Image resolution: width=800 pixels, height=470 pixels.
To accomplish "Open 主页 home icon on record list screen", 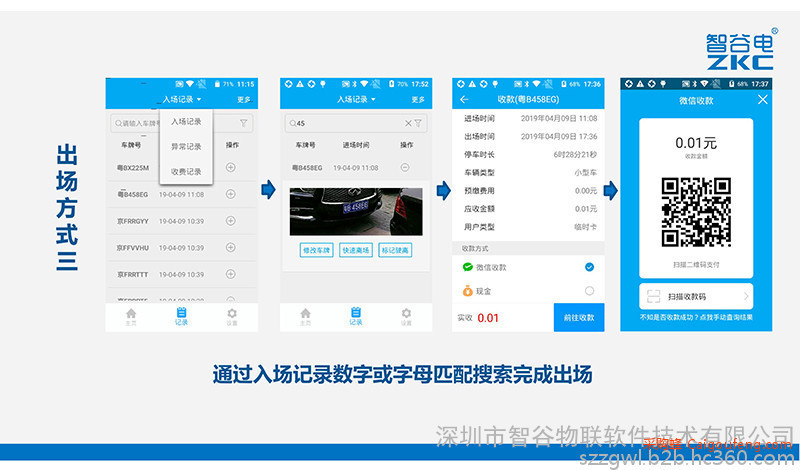I will [131, 316].
